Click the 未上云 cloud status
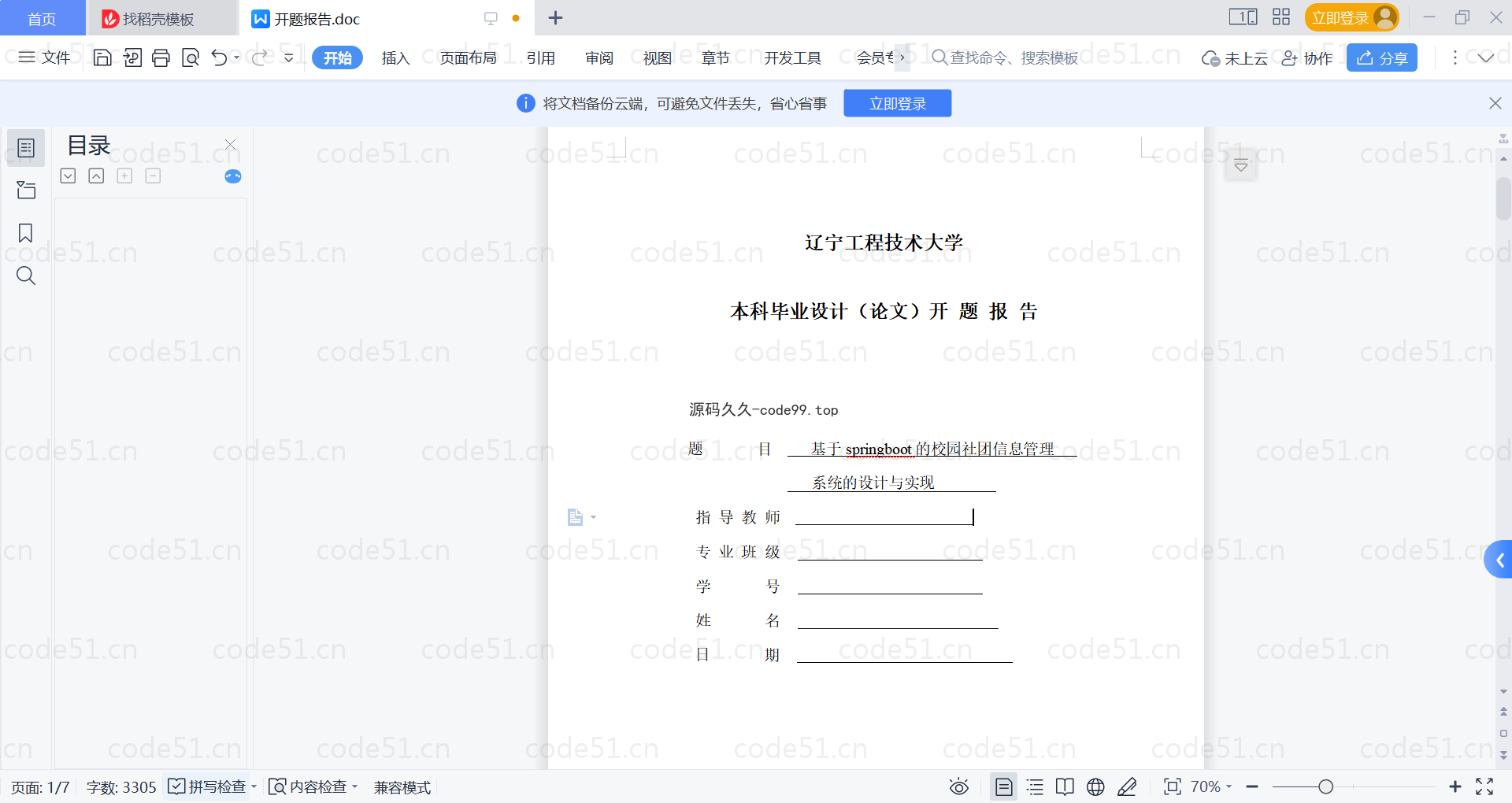 click(x=1234, y=58)
